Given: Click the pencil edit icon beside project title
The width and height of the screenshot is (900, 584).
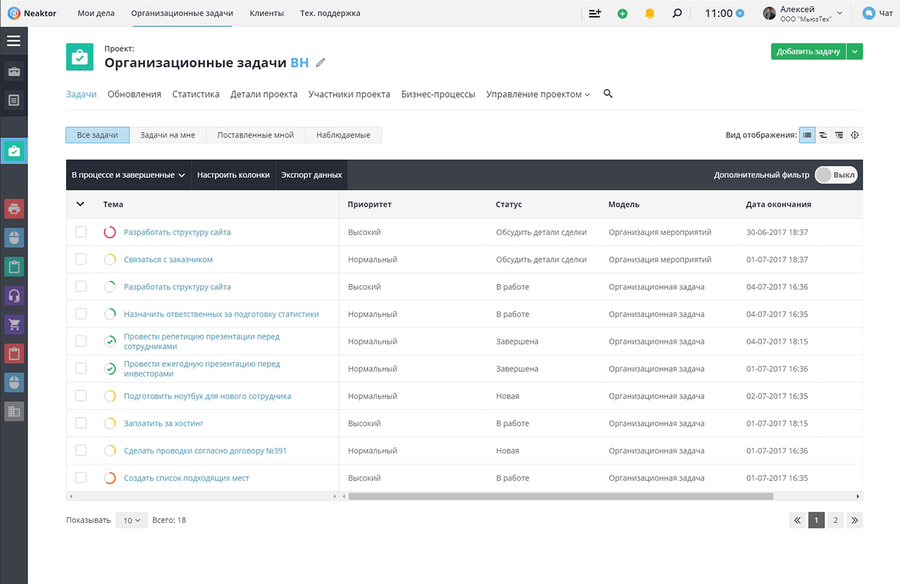Looking at the screenshot, I should tap(321, 63).
